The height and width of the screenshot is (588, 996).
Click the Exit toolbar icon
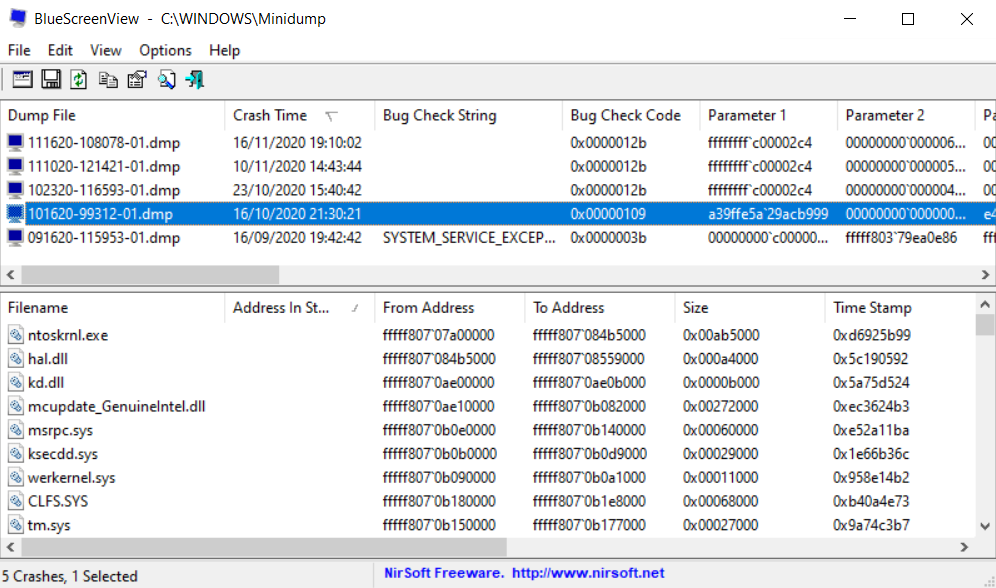[x=195, y=79]
